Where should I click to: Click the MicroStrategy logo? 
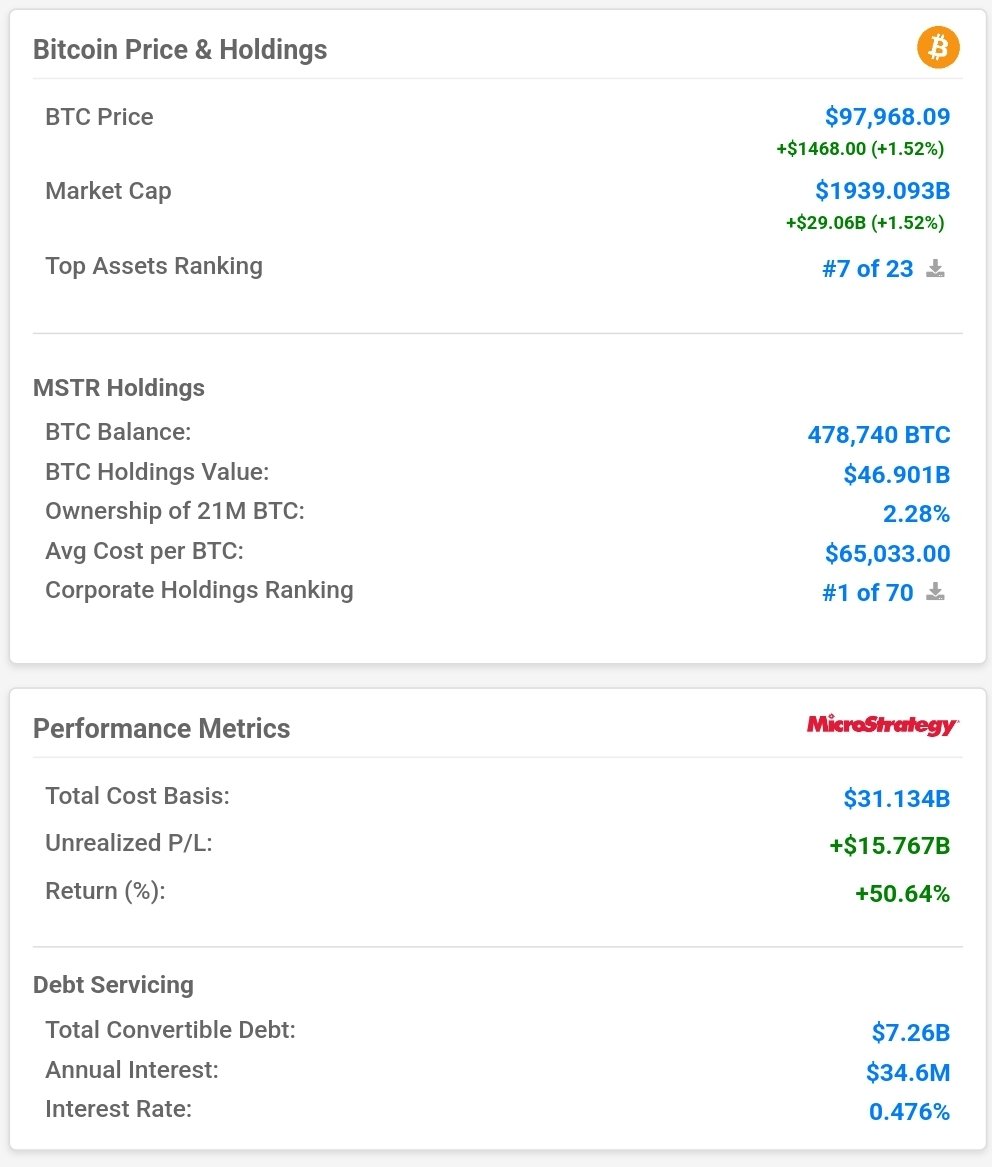(883, 725)
